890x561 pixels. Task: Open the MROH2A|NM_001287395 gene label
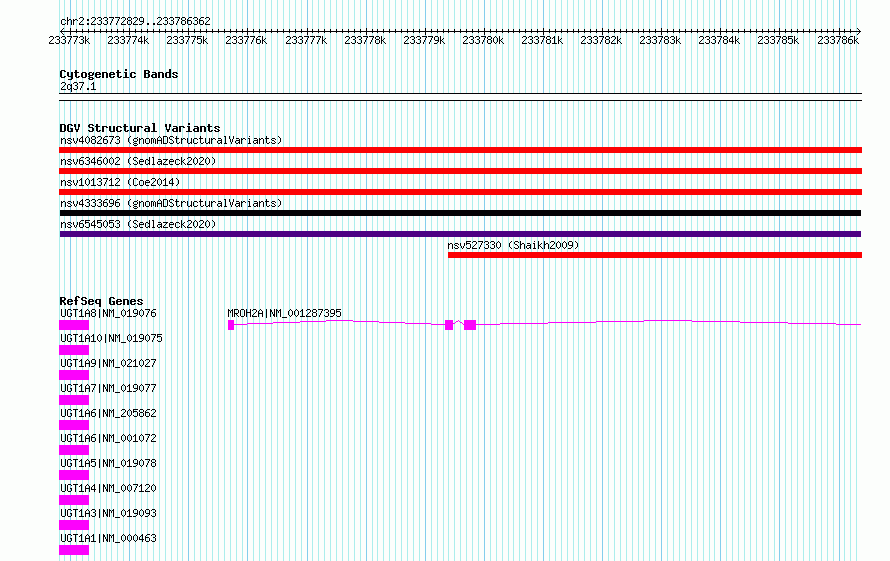[284, 313]
